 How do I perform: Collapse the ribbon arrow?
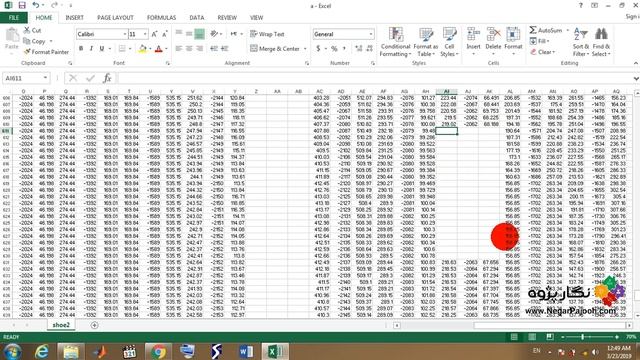pyautogui.click(x=636, y=63)
